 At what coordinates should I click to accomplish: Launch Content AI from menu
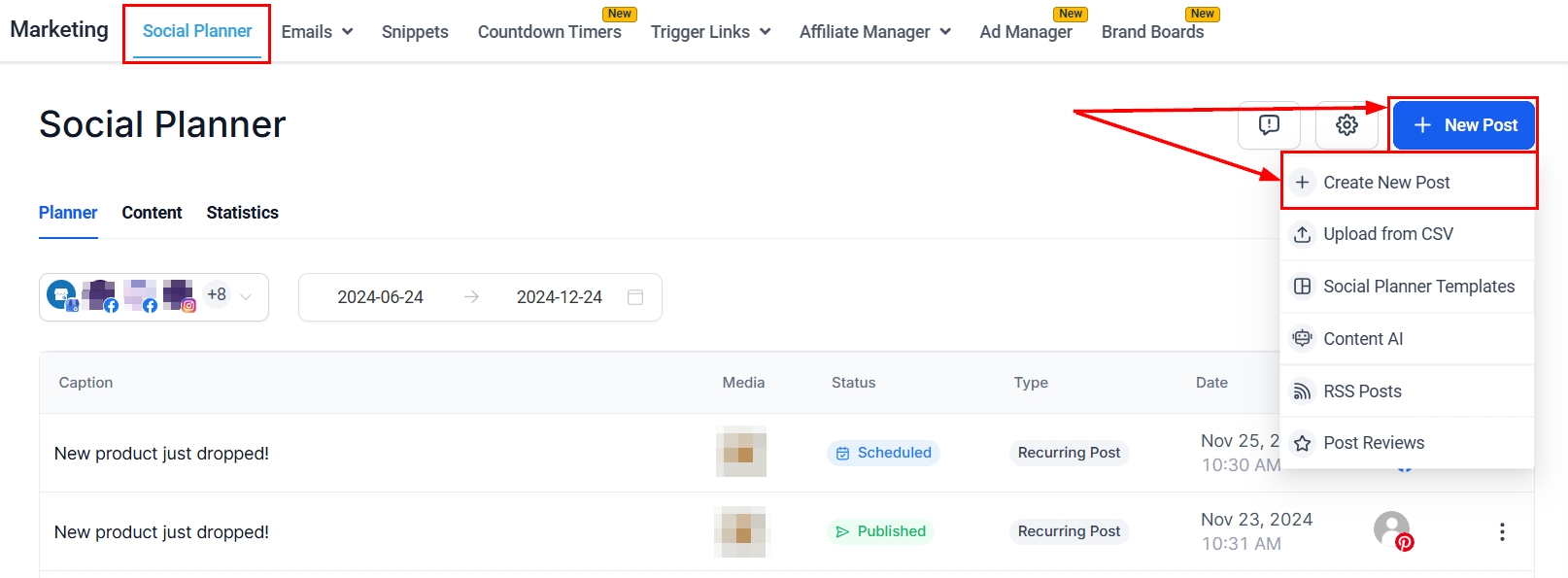1362,339
